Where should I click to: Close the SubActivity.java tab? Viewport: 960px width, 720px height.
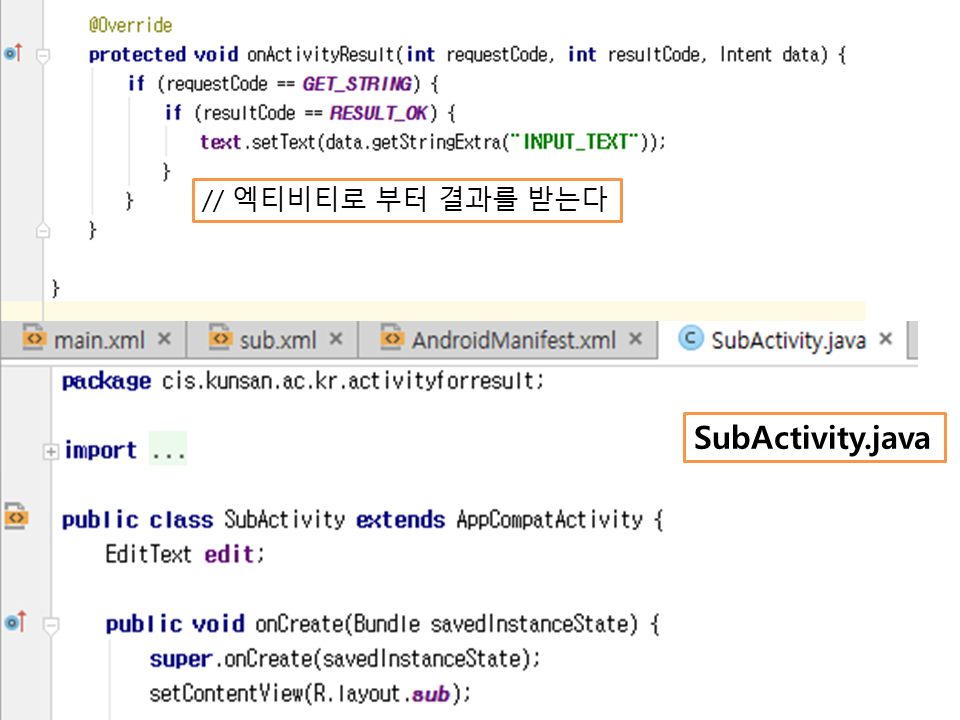[x=885, y=339]
